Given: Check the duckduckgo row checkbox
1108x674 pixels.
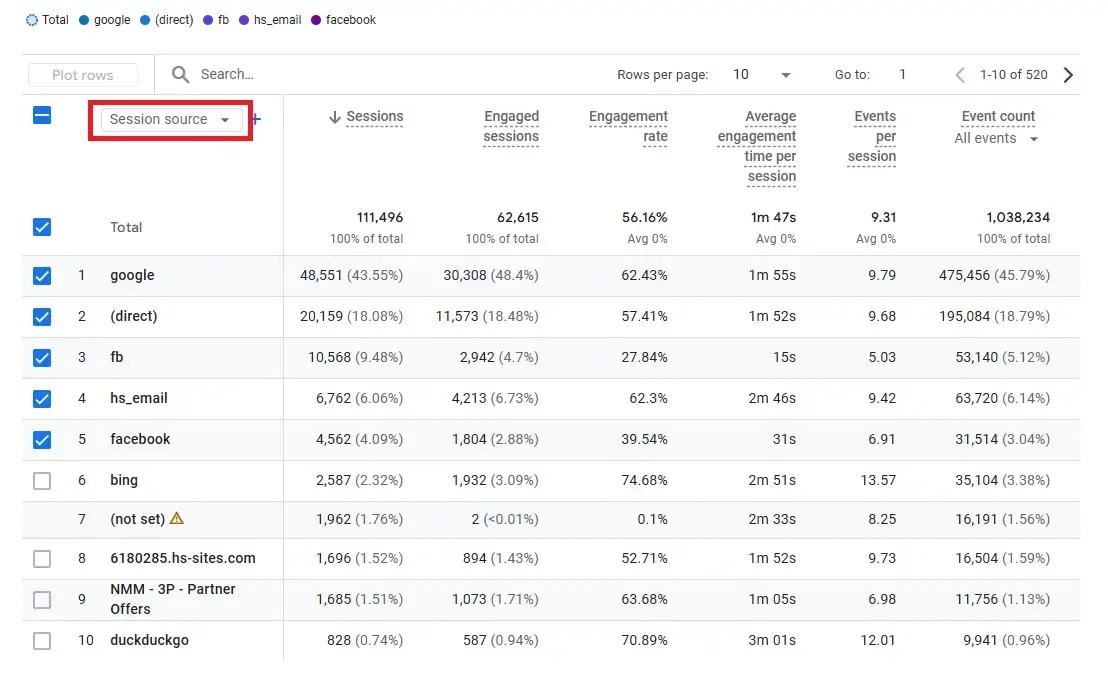Looking at the screenshot, I should click(x=42, y=641).
